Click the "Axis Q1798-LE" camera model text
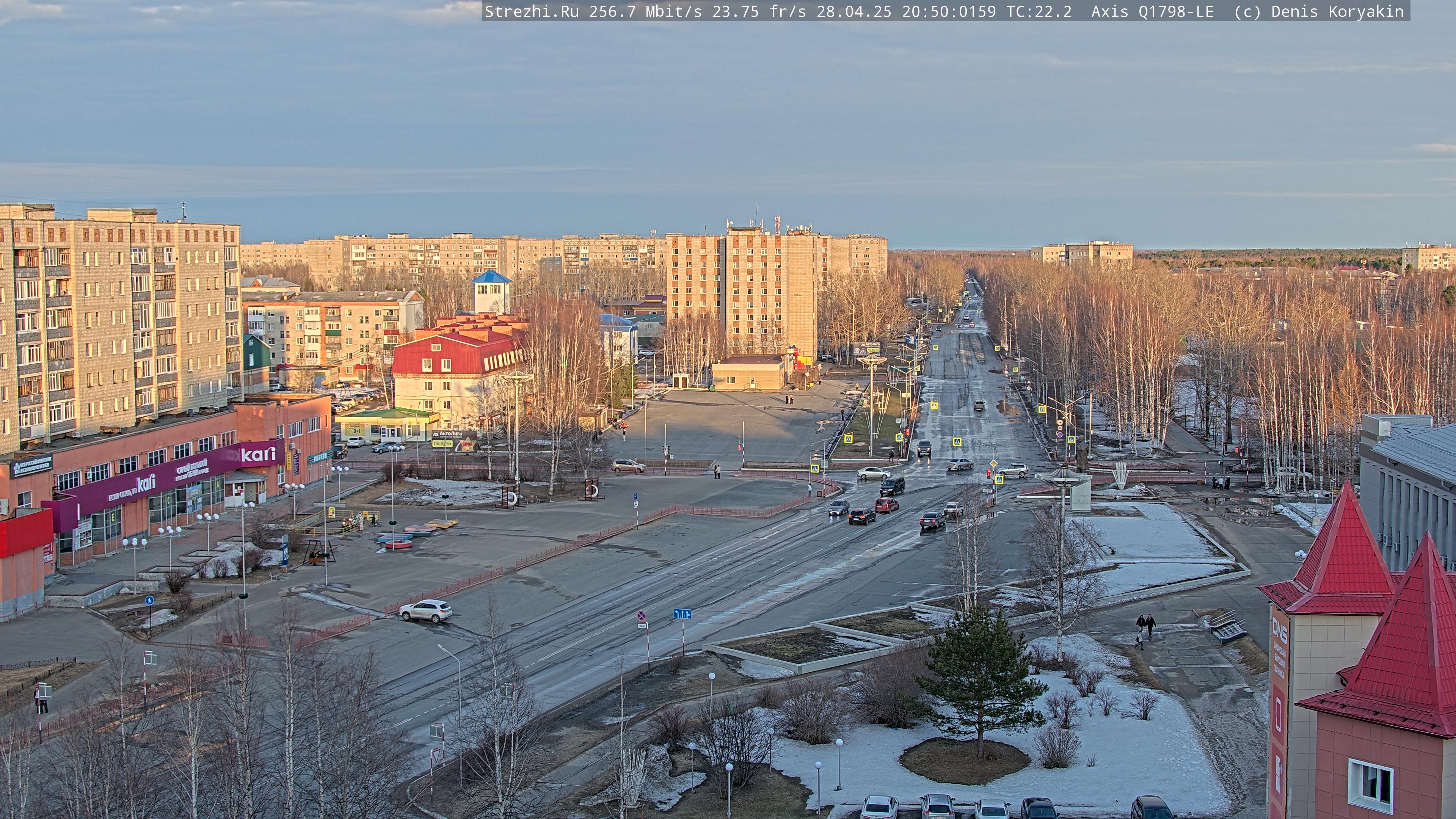Viewport: 1456px width, 819px height. [1153, 12]
